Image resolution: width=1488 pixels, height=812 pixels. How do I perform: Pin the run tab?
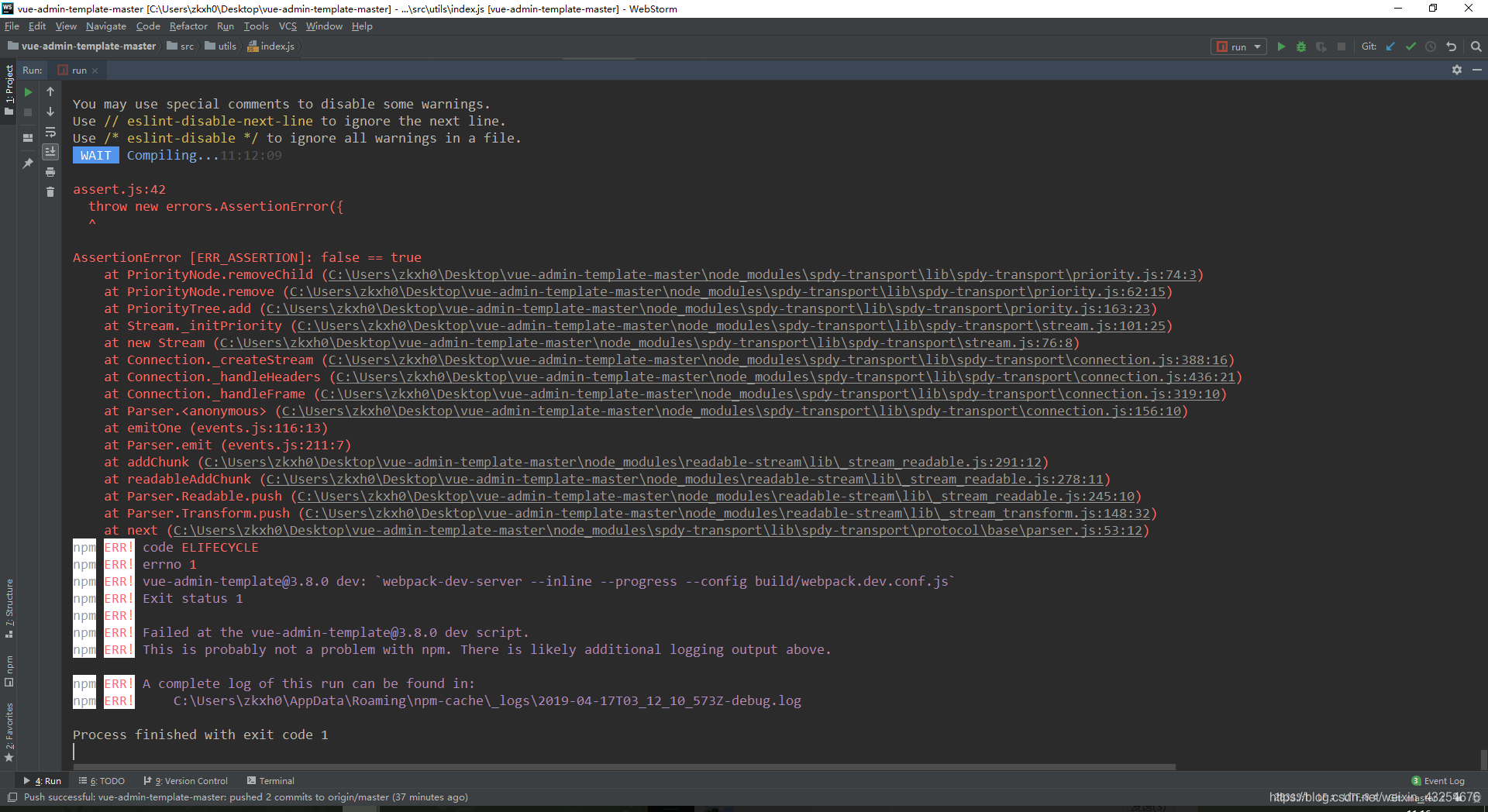pyautogui.click(x=28, y=163)
